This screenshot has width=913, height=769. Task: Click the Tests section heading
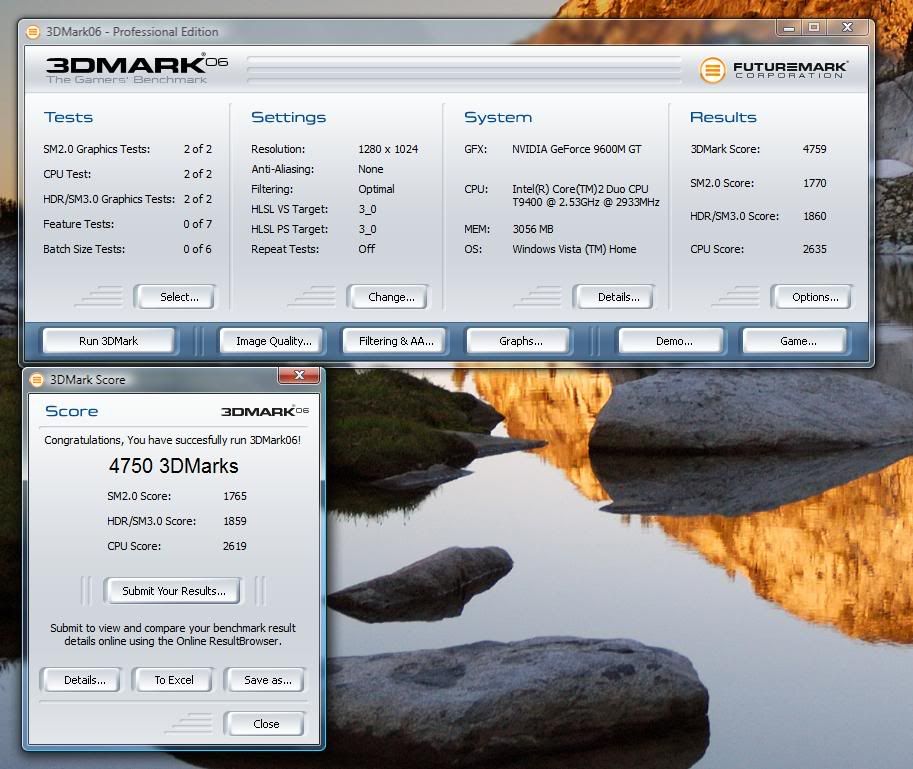click(x=68, y=118)
